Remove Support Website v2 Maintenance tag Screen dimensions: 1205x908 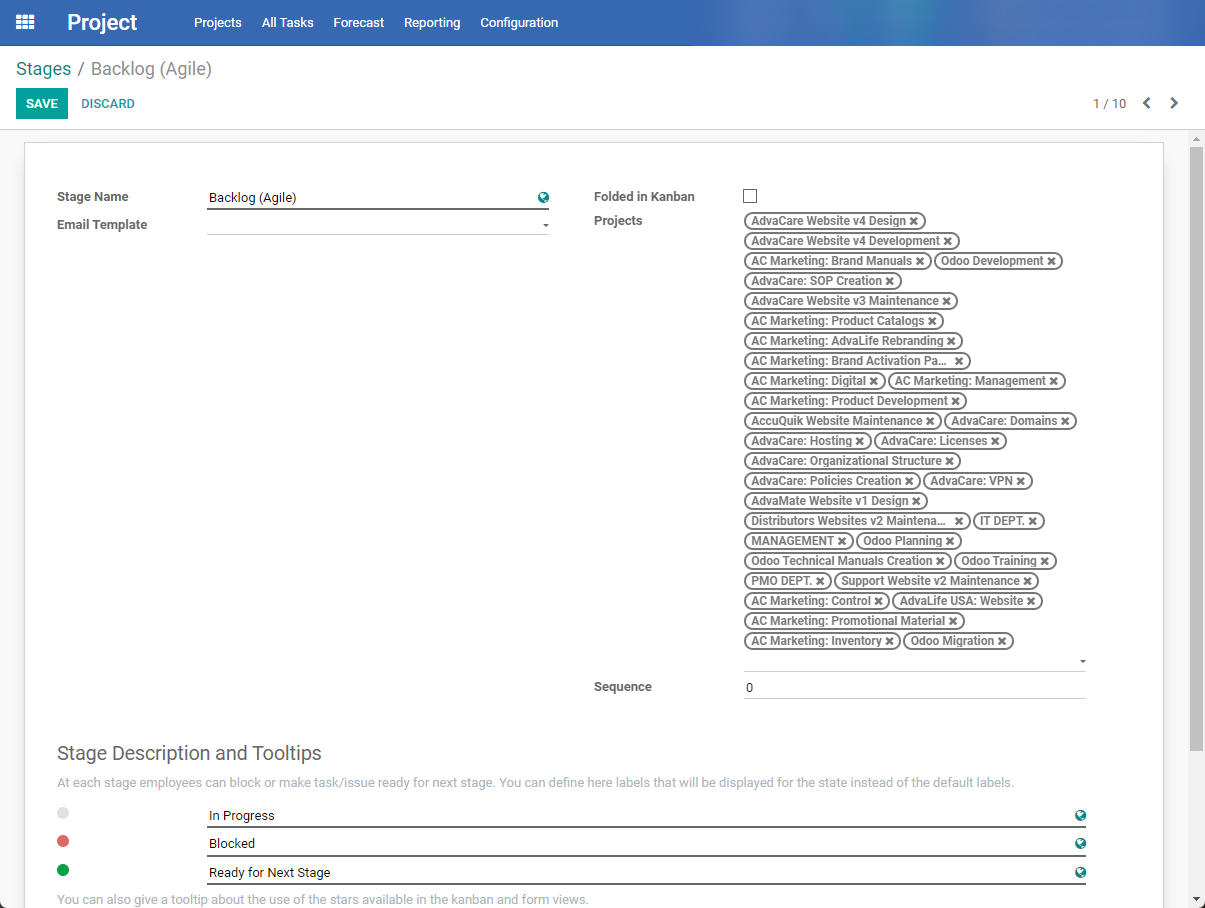[1027, 581]
